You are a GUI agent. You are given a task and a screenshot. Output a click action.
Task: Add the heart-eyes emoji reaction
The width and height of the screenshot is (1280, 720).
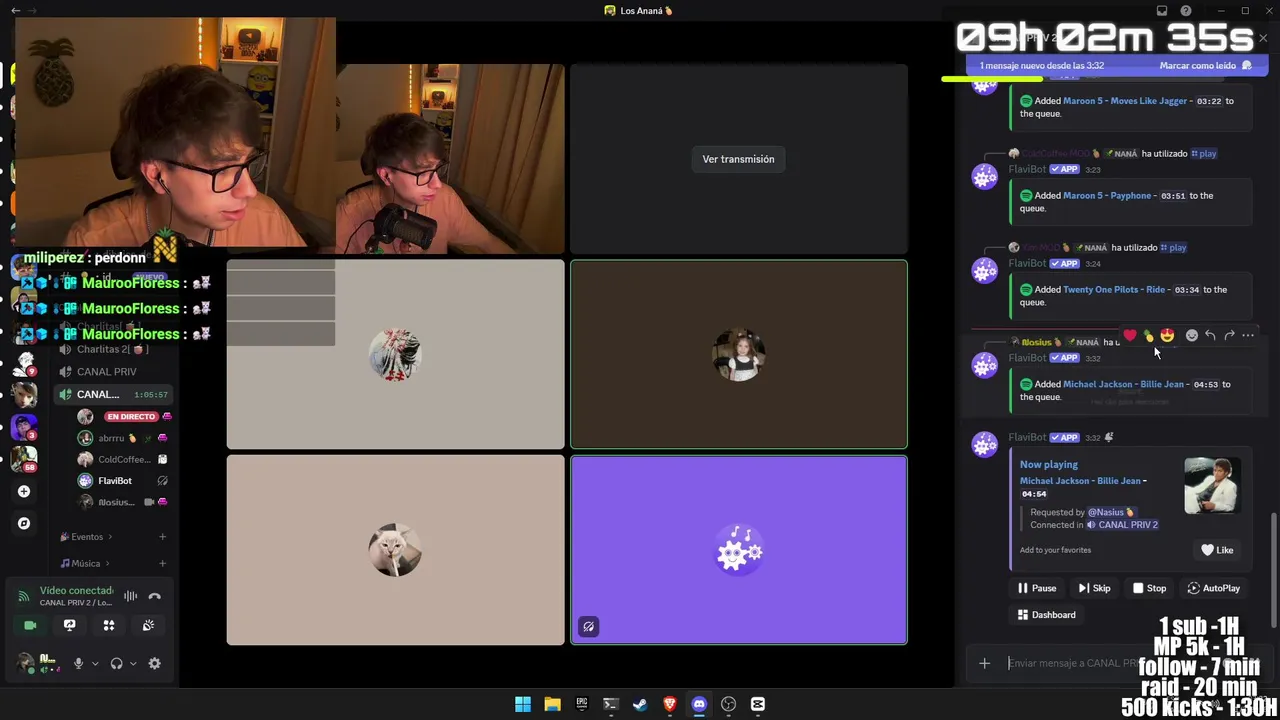click(1167, 336)
